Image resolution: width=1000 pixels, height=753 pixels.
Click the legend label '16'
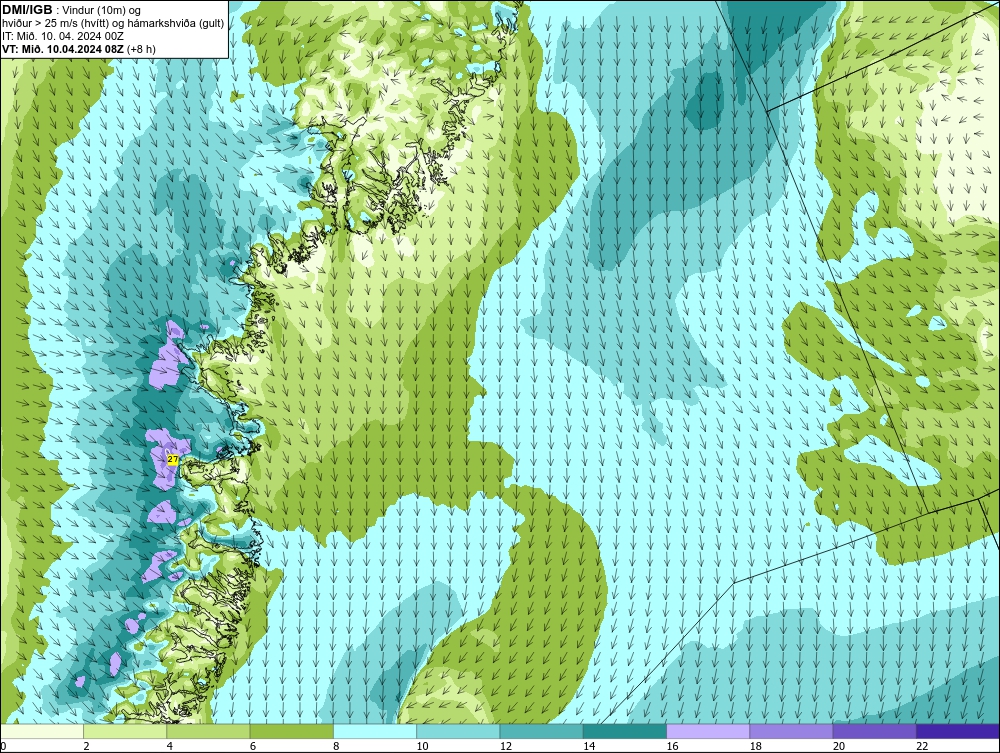(x=672, y=747)
